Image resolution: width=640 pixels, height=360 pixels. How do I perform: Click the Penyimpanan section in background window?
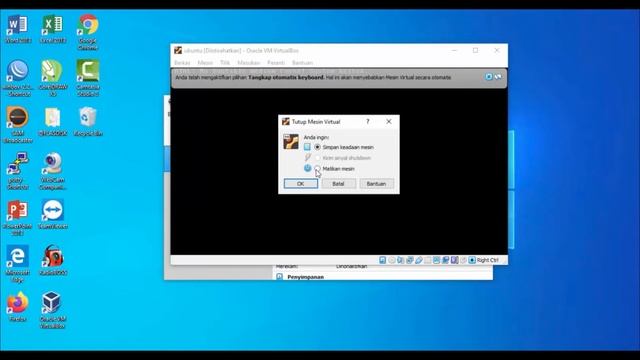click(305, 277)
